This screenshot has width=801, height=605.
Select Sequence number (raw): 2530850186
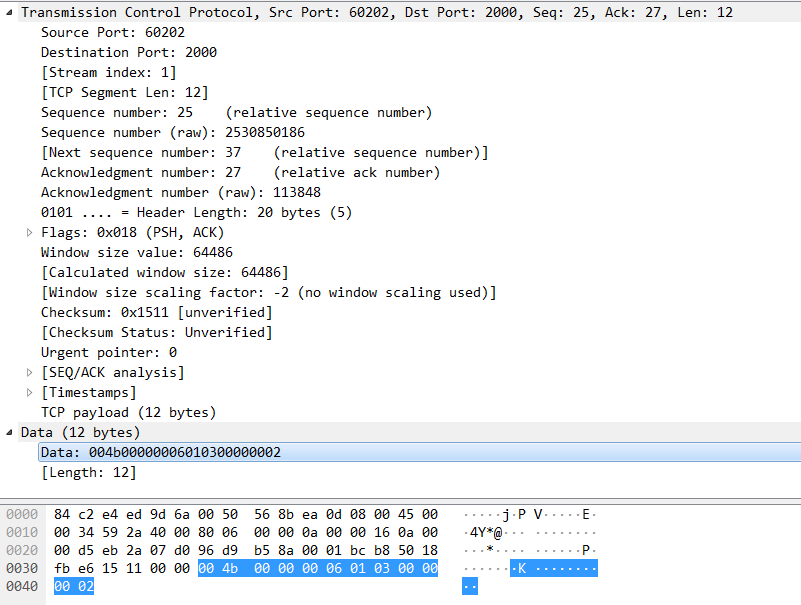coord(173,132)
